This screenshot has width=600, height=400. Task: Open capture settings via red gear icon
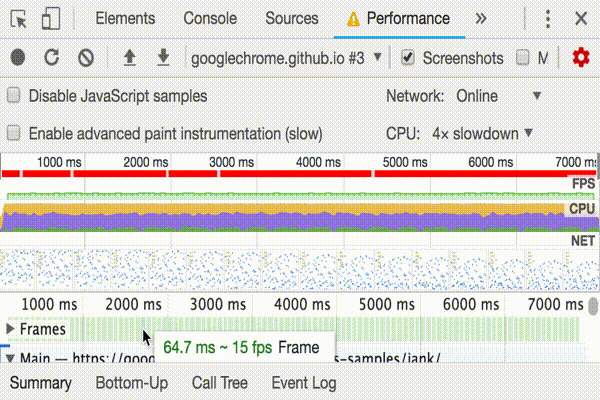(x=581, y=57)
